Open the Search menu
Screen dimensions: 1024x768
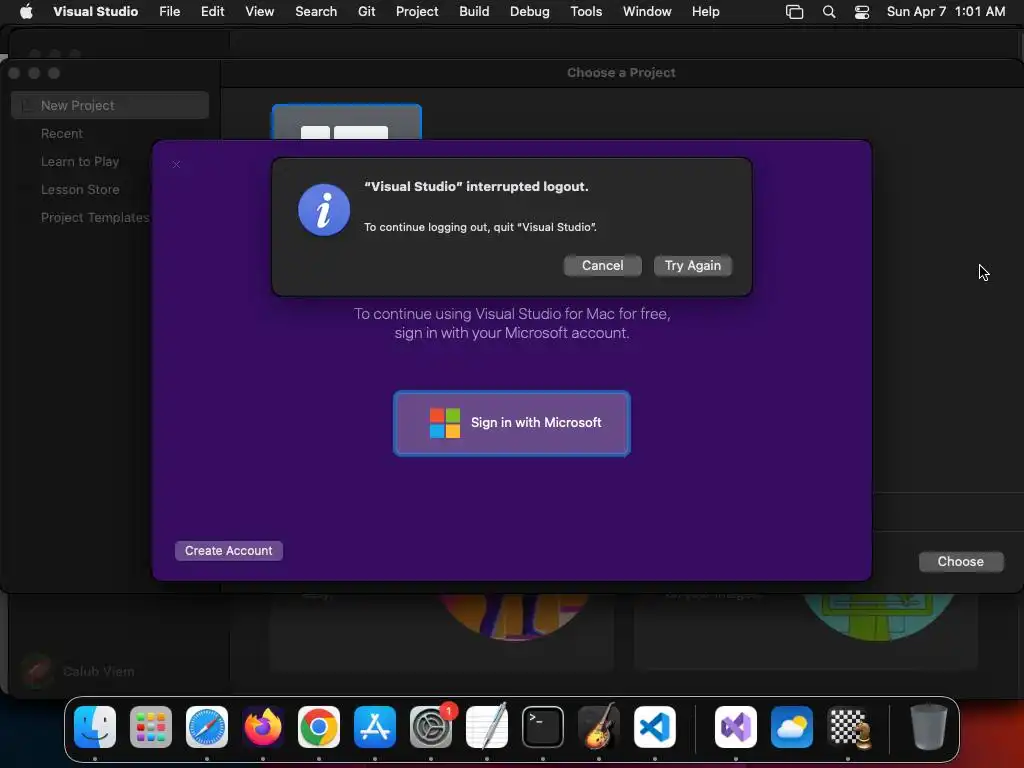tap(316, 11)
